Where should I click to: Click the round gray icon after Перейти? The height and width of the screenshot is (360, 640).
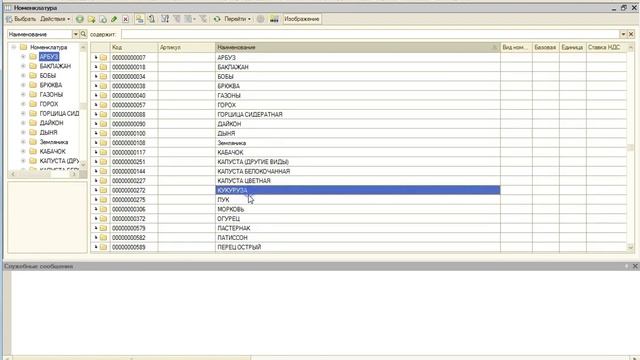point(260,19)
